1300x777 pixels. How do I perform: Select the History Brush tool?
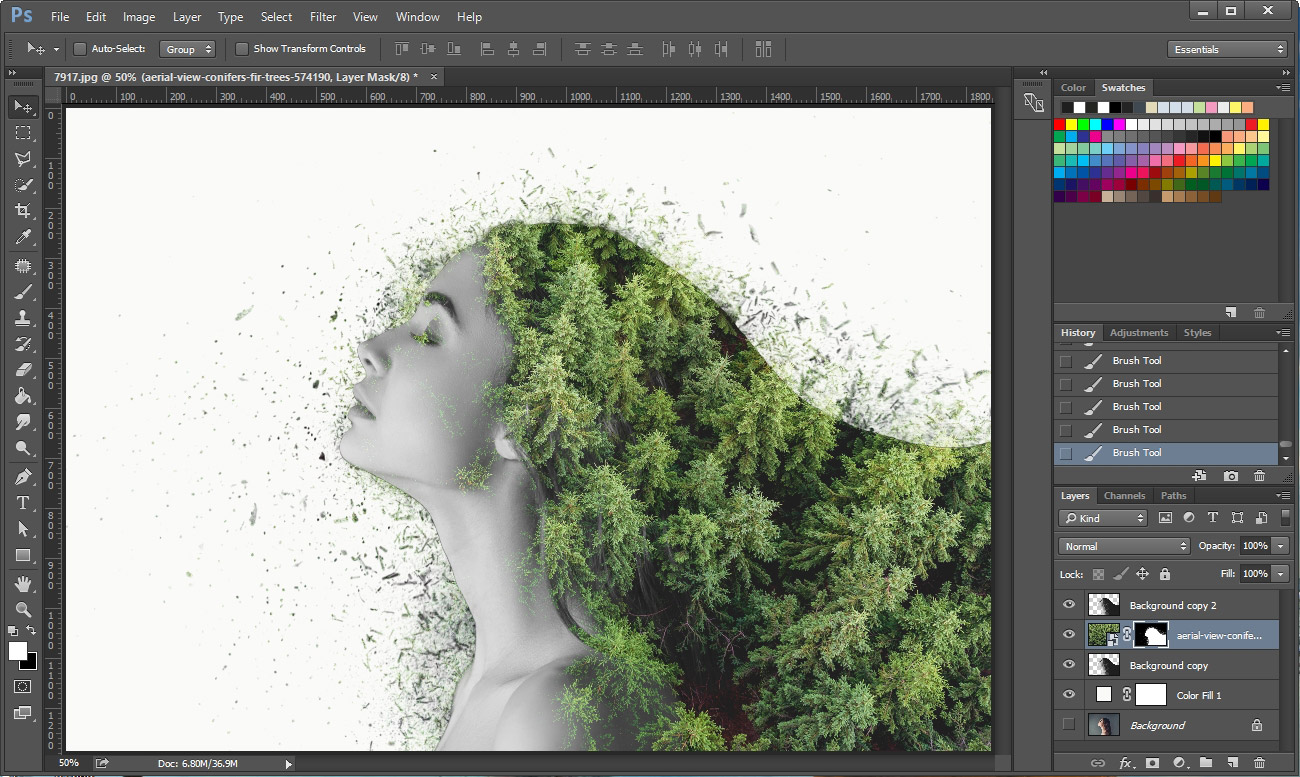pyautogui.click(x=23, y=344)
